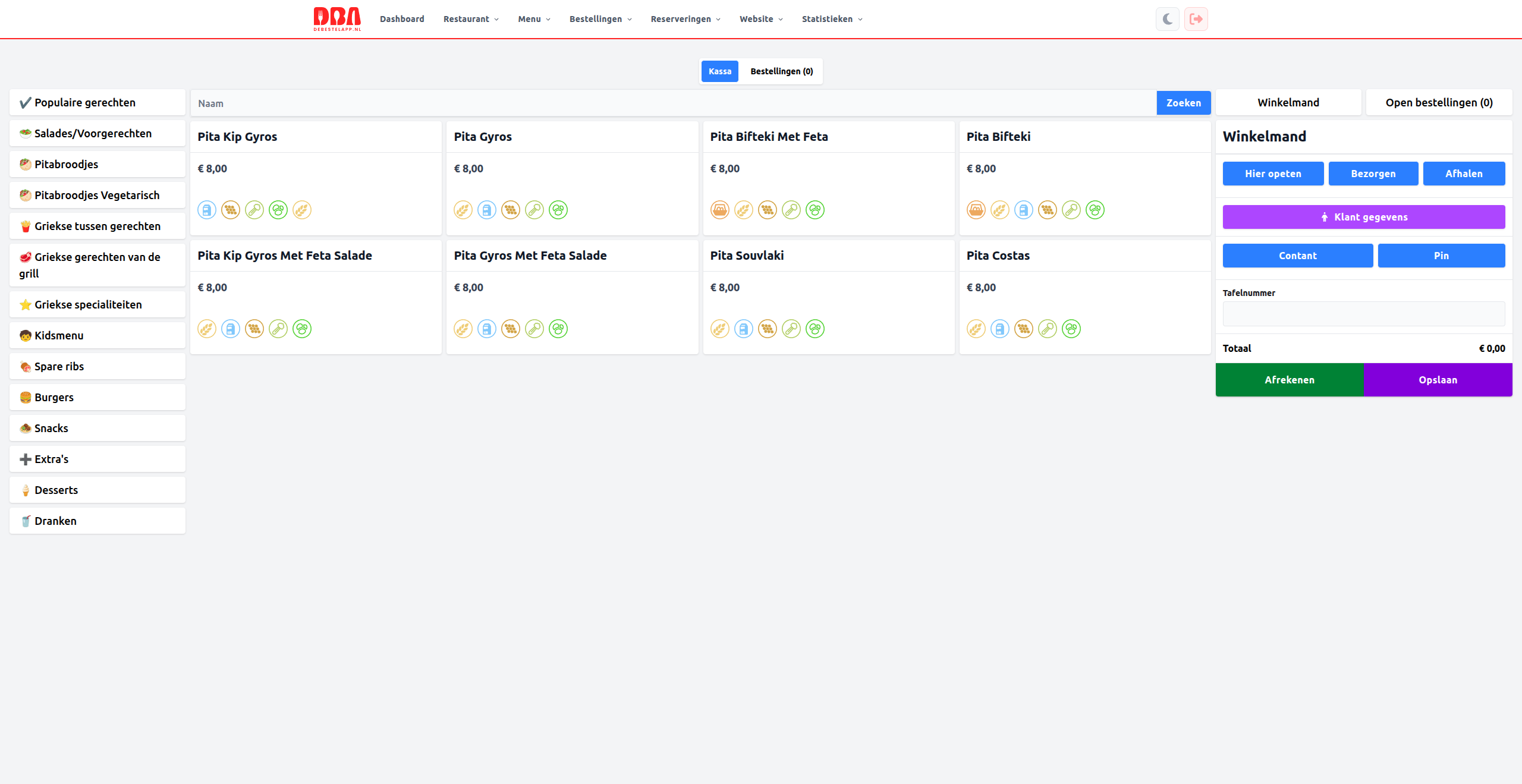This screenshot has height=784, width=1522.
Task: Switch to the Kassa tab
Action: 720,71
